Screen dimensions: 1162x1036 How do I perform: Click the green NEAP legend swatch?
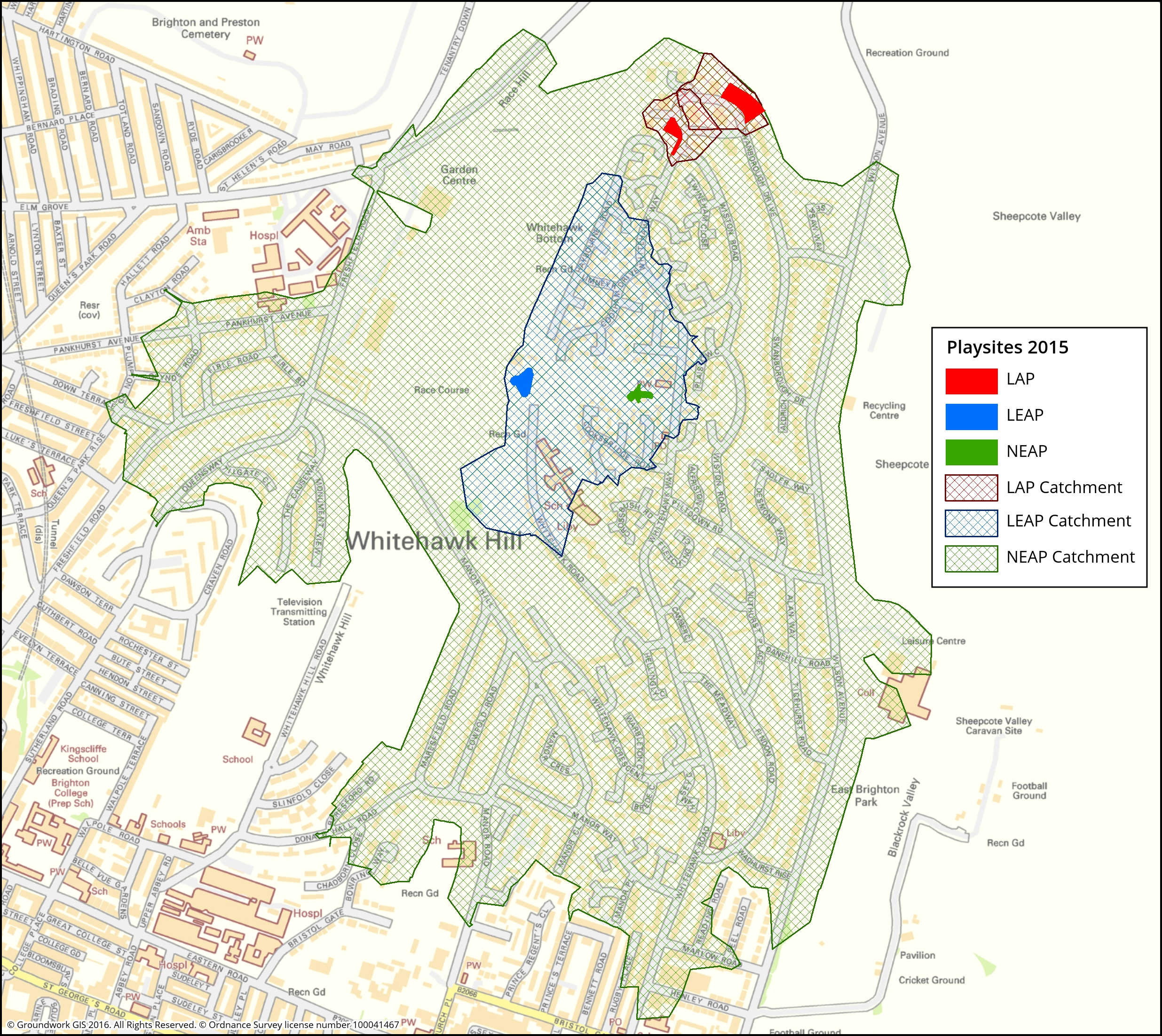pyautogui.click(x=971, y=453)
